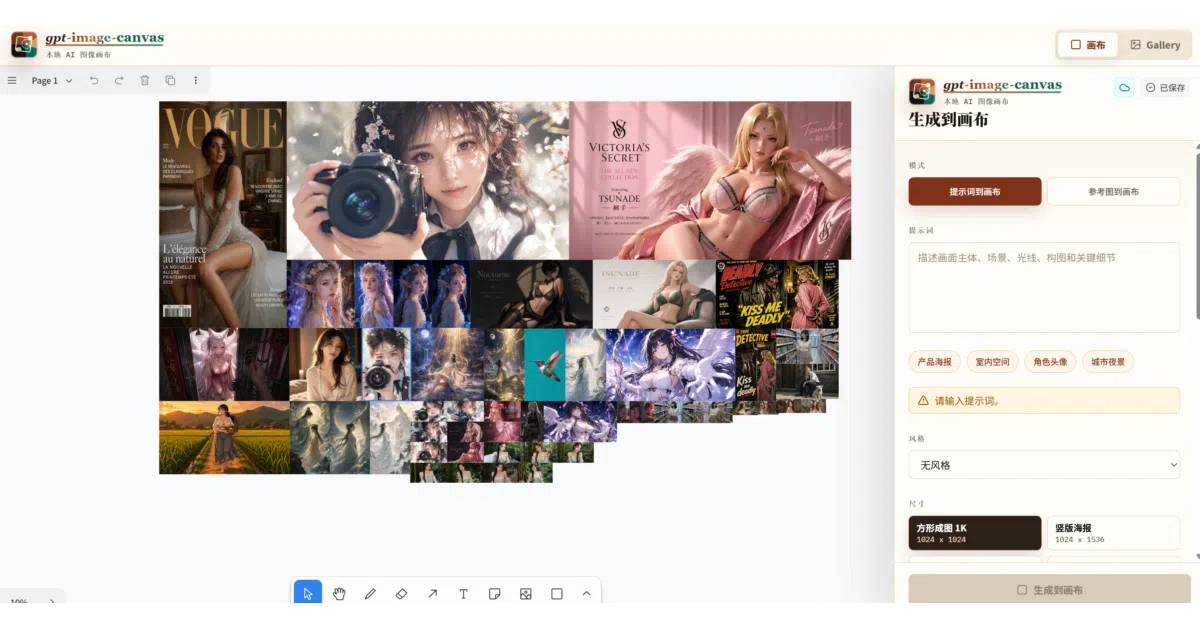This screenshot has height=630, width=1200.
Task: Apply the 产品海报 preset chip
Action: click(x=935, y=362)
